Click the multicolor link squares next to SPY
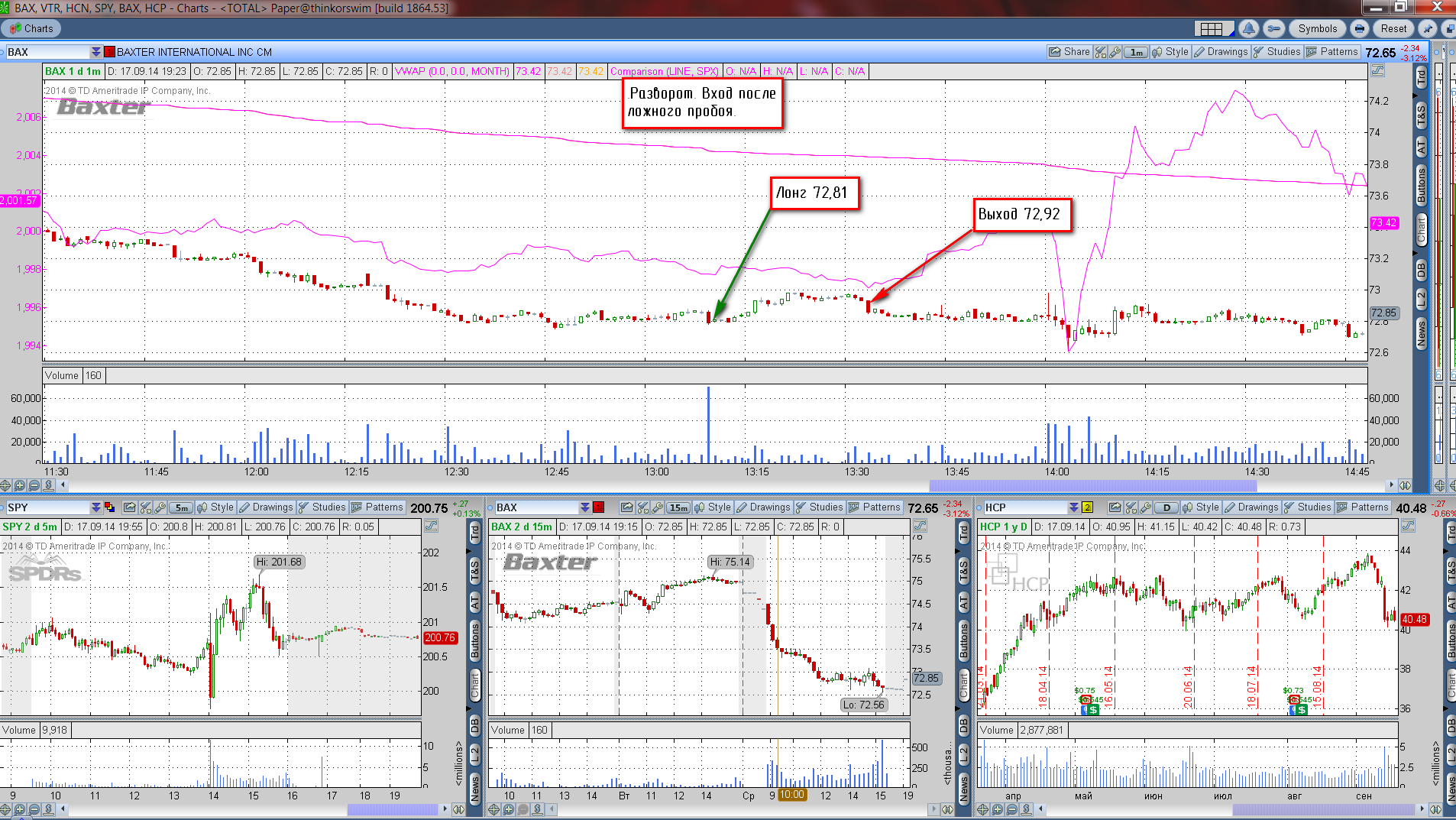Screen dimensions: 1456x820 [109, 507]
